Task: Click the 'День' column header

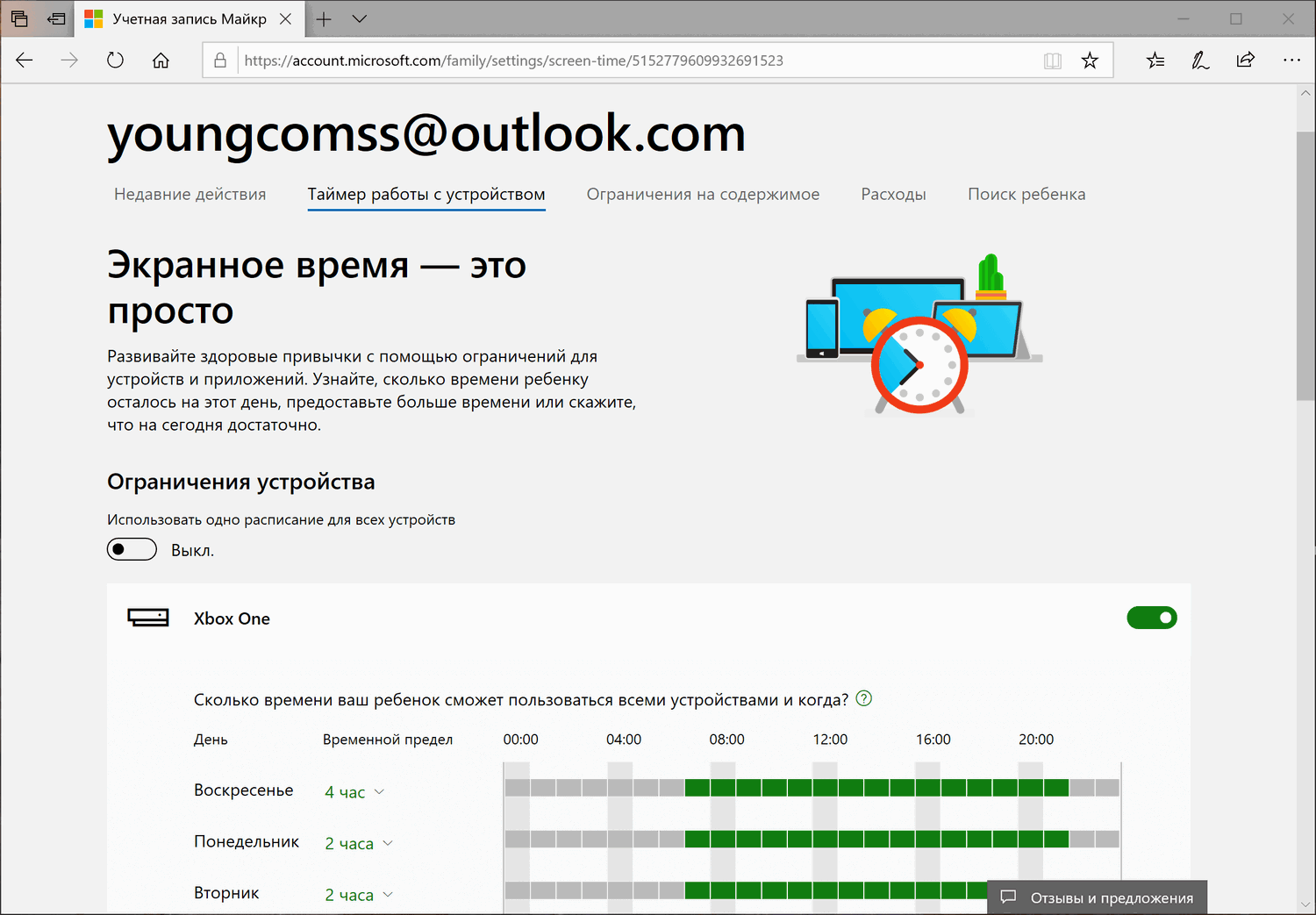Action: pyautogui.click(x=211, y=740)
